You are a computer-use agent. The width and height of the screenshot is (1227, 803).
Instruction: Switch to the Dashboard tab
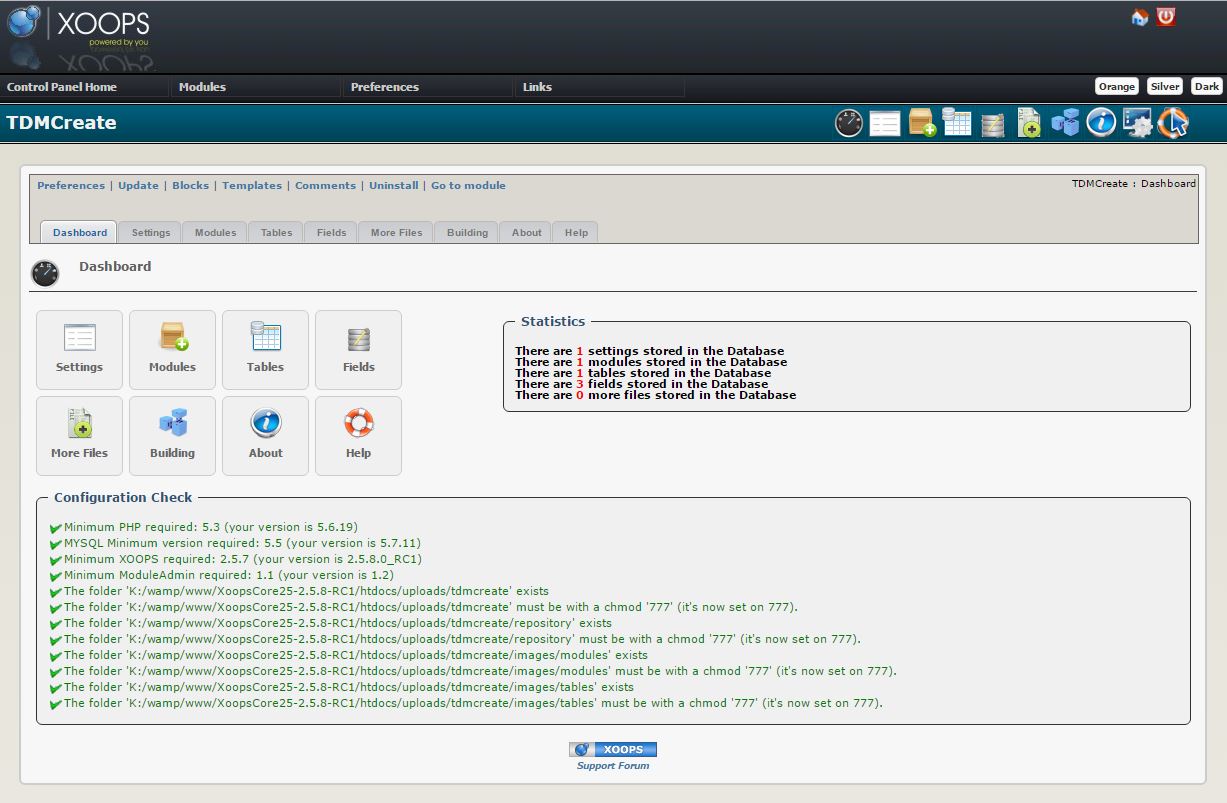coord(79,232)
